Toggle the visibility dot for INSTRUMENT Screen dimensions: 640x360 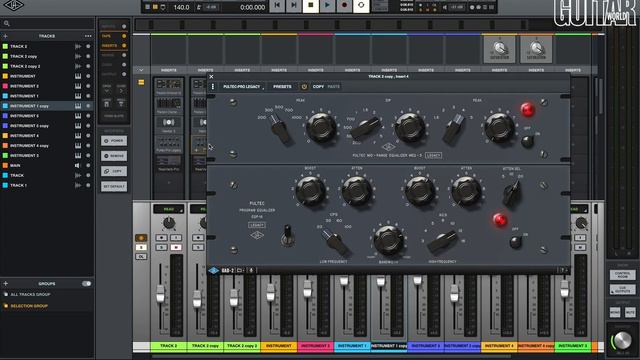(88, 76)
